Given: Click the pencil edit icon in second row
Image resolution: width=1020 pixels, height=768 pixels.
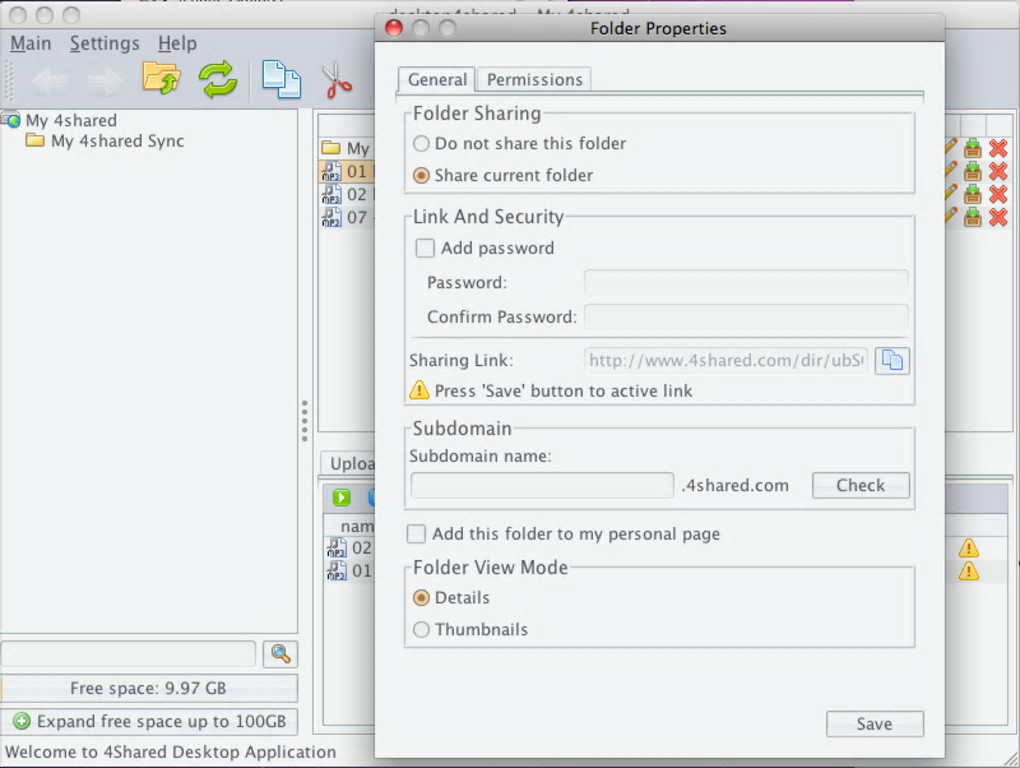Looking at the screenshot, I should click(x=950, y=170).
